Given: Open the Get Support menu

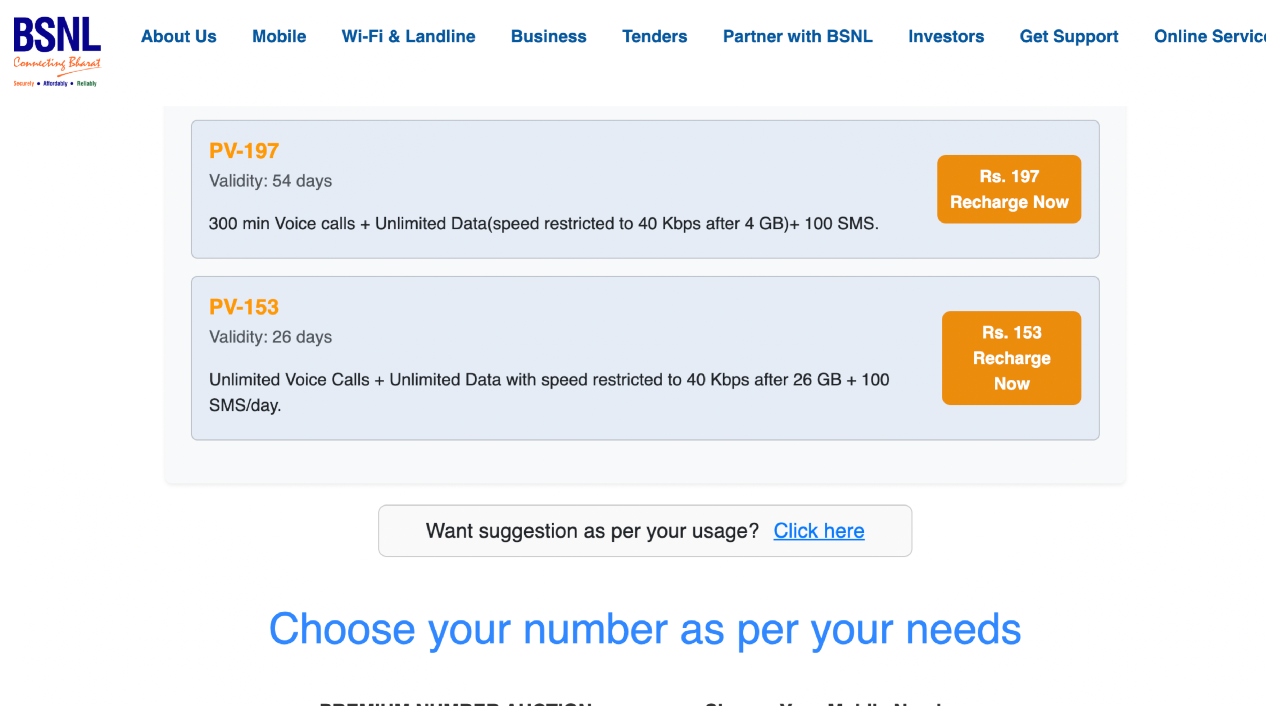Looking at the screenshot, I should tap(1068, 36).
